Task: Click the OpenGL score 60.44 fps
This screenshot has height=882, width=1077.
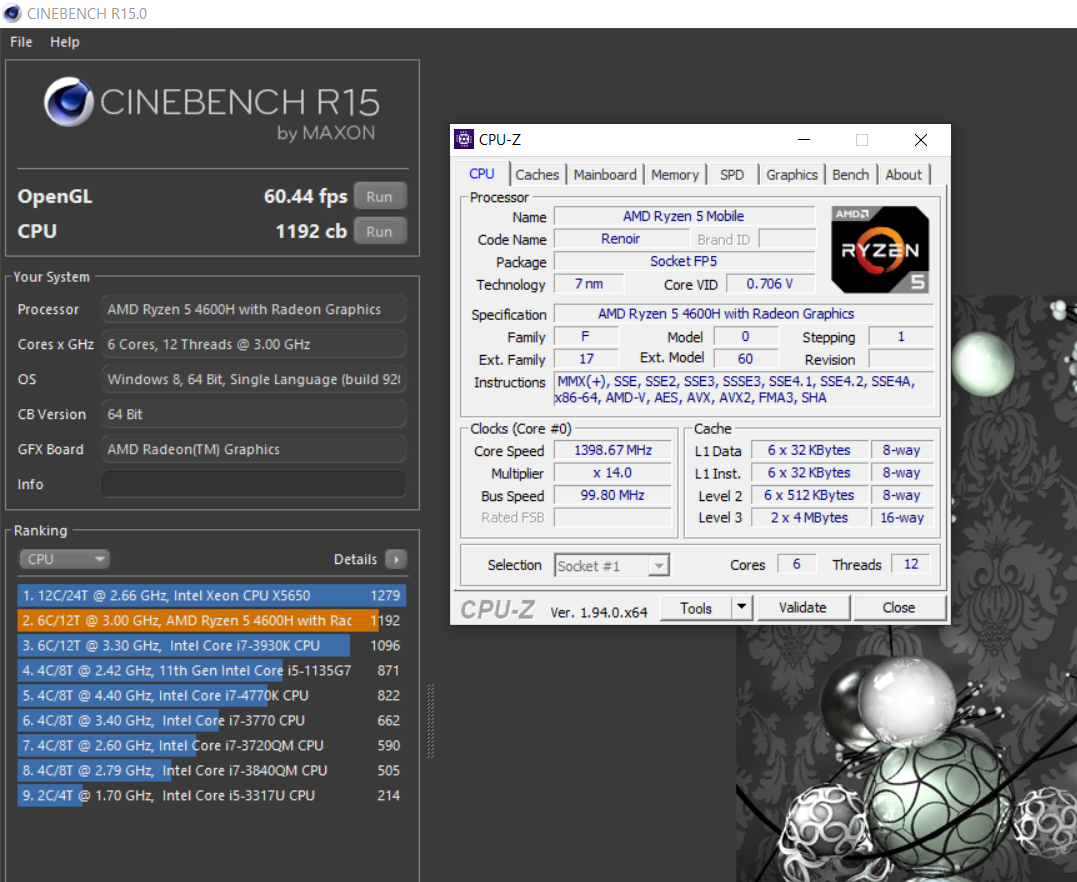Action: [306, 196]
